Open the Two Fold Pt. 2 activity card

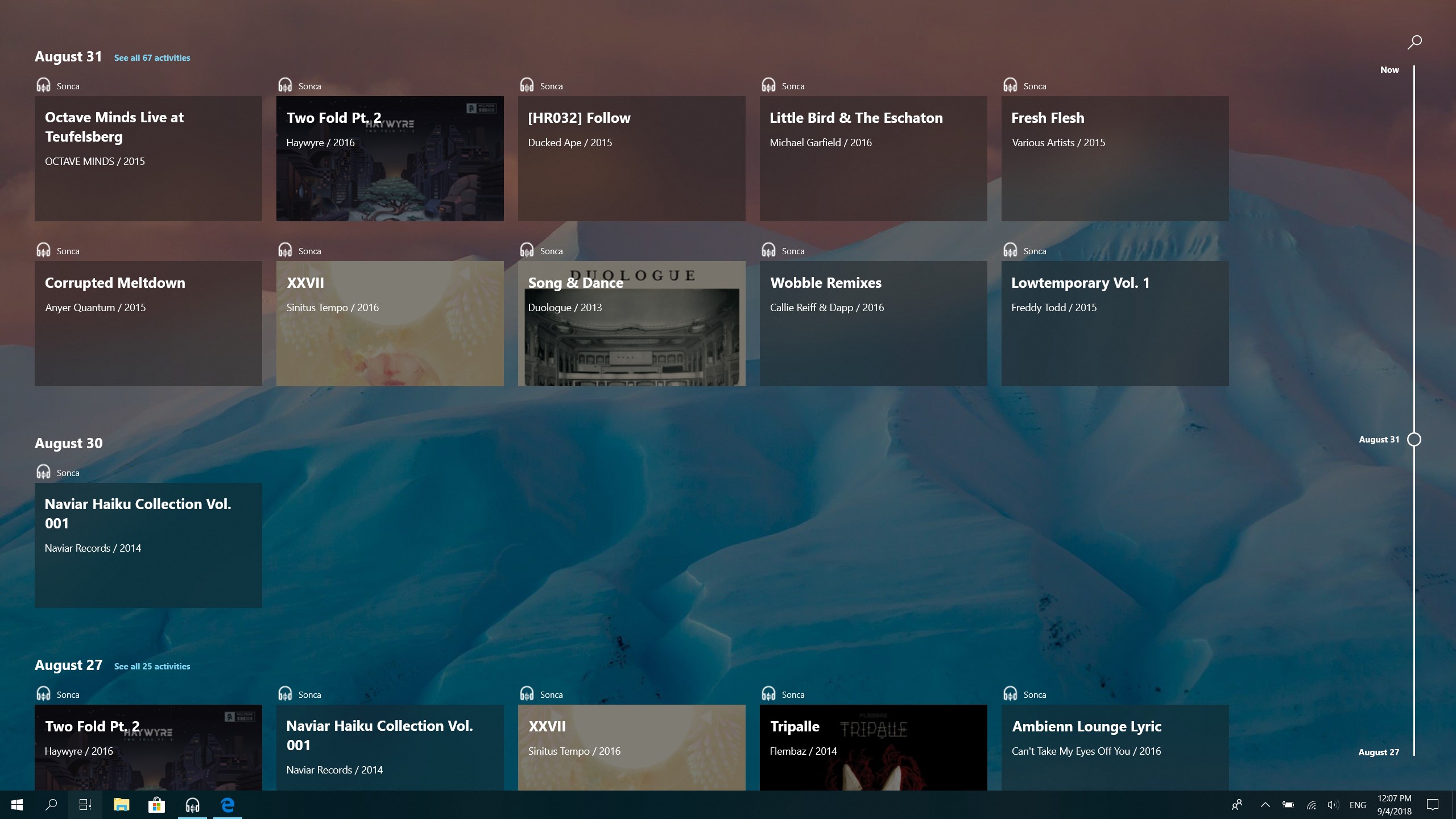pyautogui.click(x=390, y=159)
